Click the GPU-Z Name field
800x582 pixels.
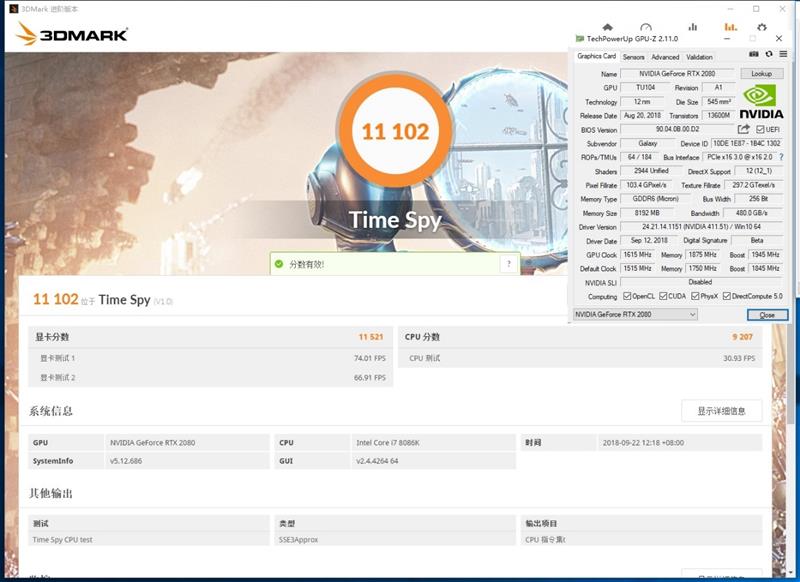pos(677,73)
